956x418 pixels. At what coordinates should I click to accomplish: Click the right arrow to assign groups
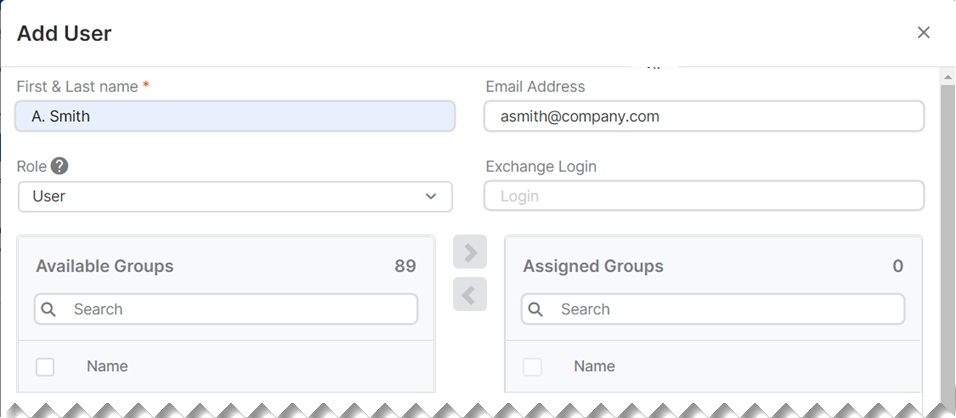click(470, 252)
